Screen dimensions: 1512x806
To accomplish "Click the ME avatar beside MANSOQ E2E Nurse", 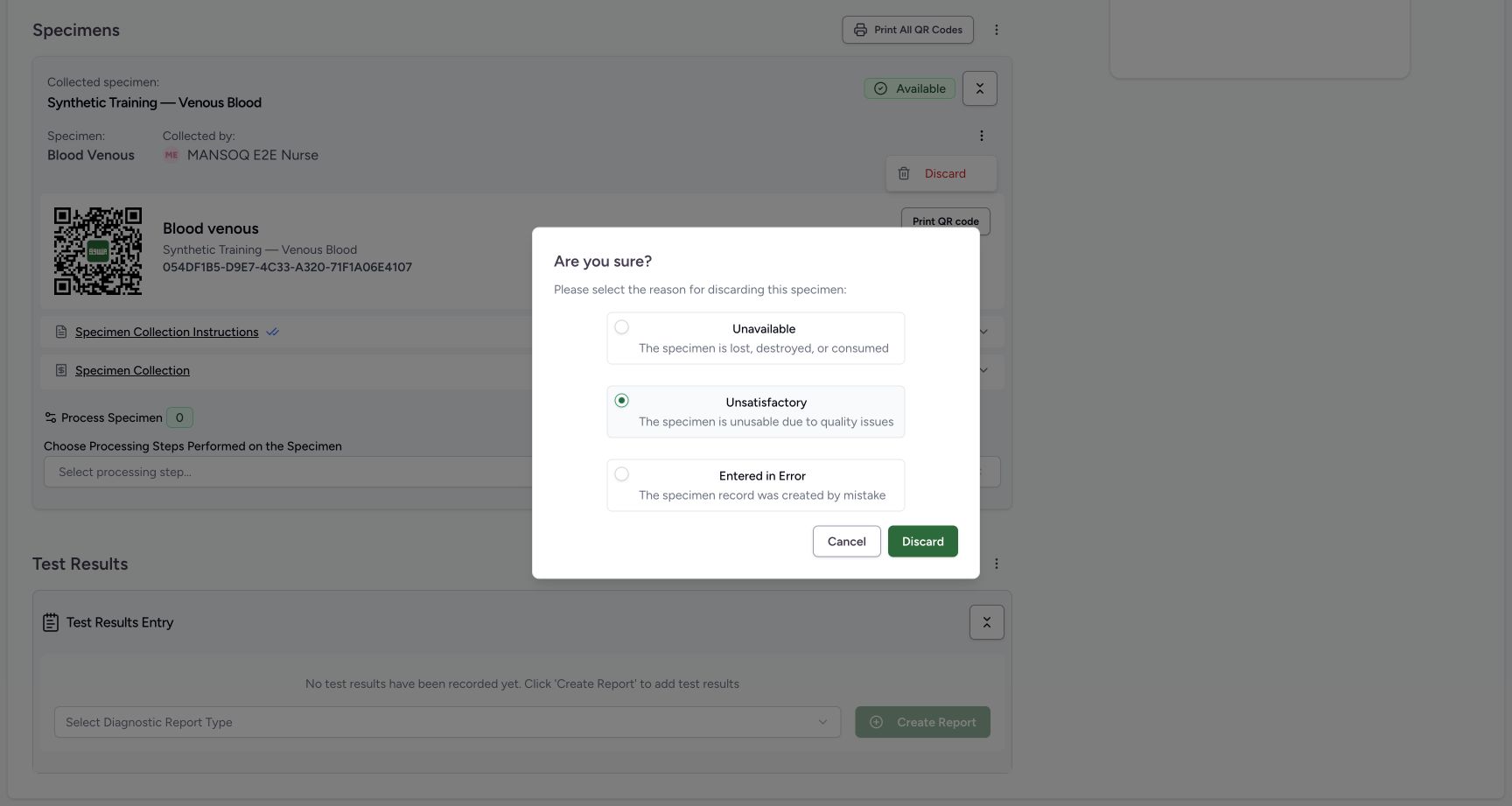I will pyautogui.click(x=171, y=155).
